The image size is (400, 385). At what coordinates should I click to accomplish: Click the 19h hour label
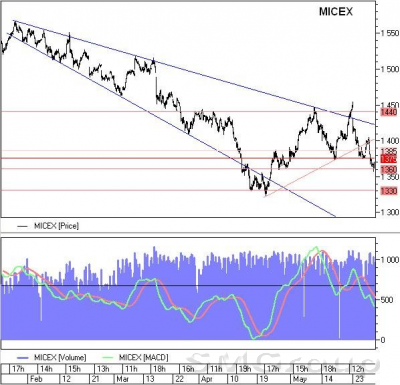(245, 369)
